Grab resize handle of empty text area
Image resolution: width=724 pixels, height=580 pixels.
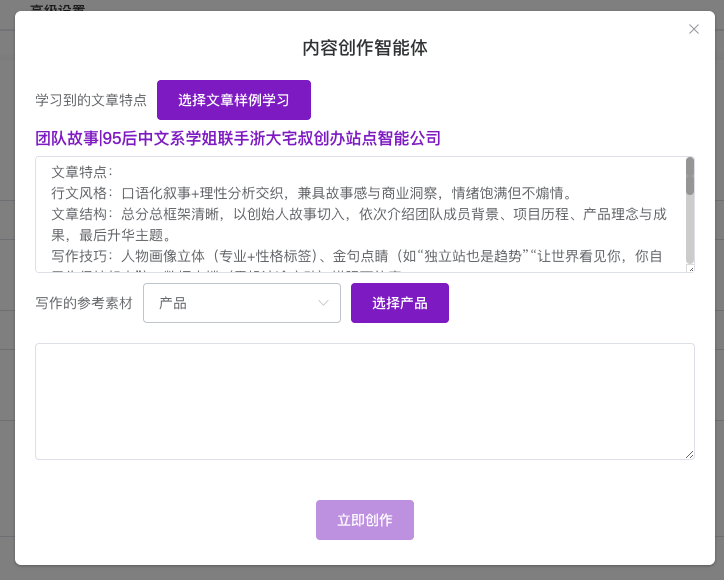click(x=690, y=455)
